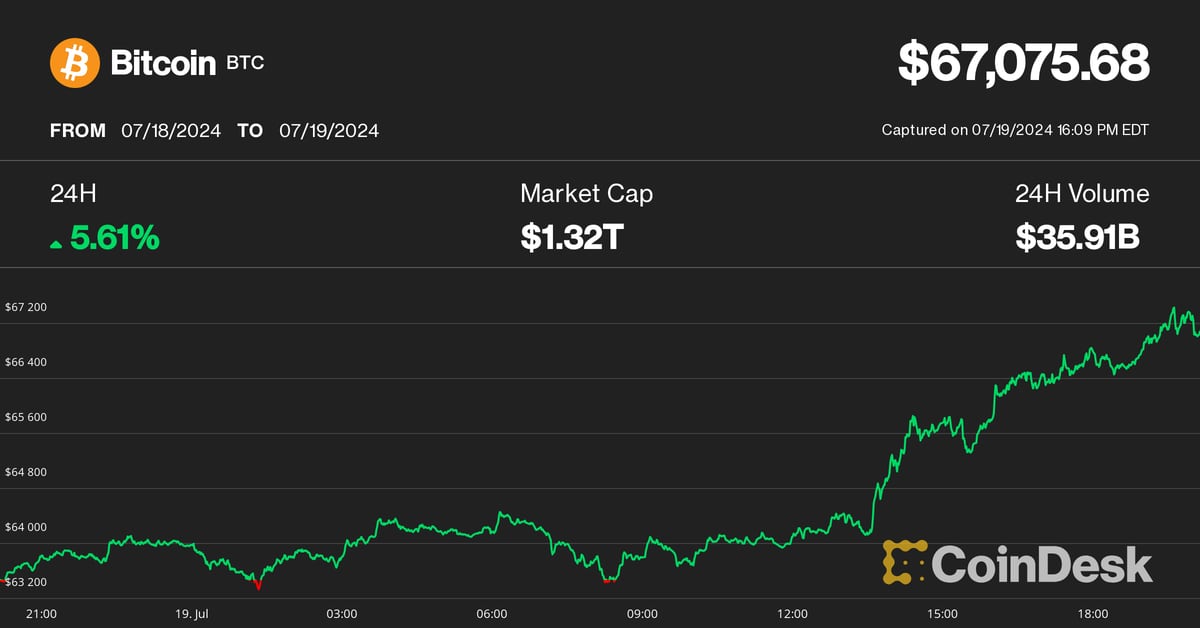Screen dimensions: 1200x628
Task: Click the yellow CoinDesk emblem icon
Action: (904, 563)
